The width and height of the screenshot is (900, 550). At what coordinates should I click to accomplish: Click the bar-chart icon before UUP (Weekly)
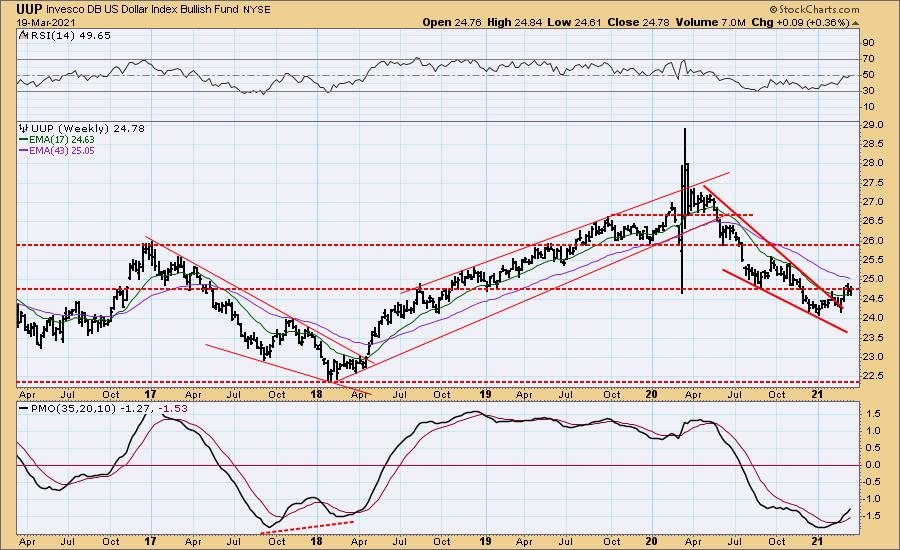[x=24, y=129]
